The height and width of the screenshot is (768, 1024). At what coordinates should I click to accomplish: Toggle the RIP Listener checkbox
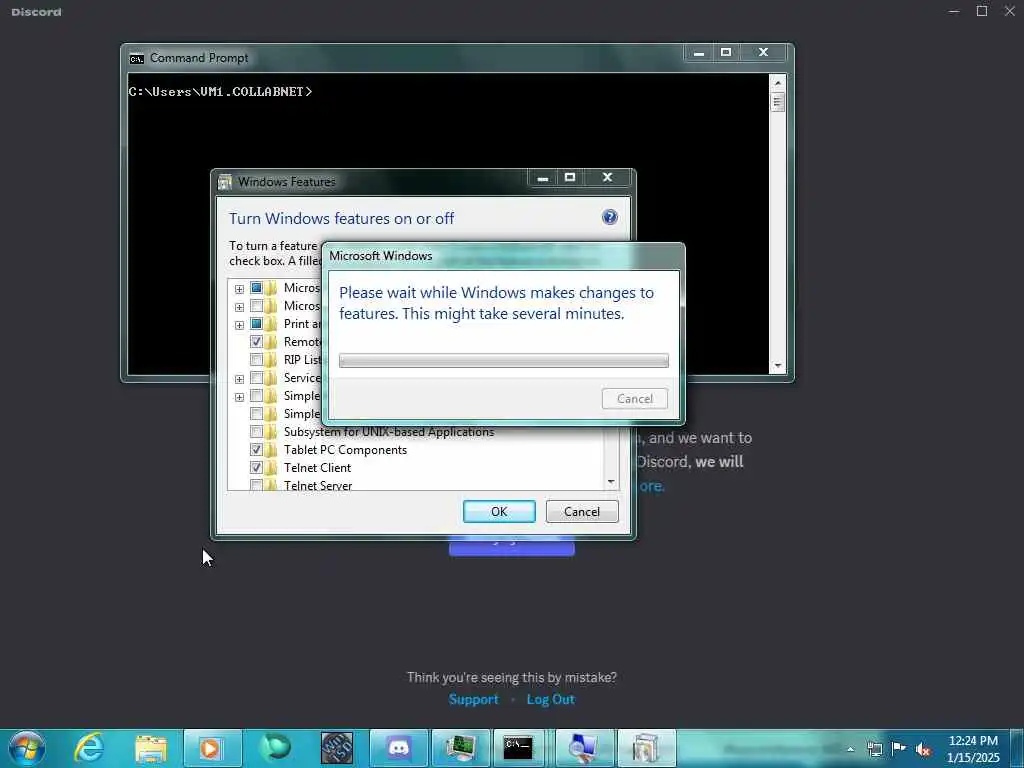256,359
